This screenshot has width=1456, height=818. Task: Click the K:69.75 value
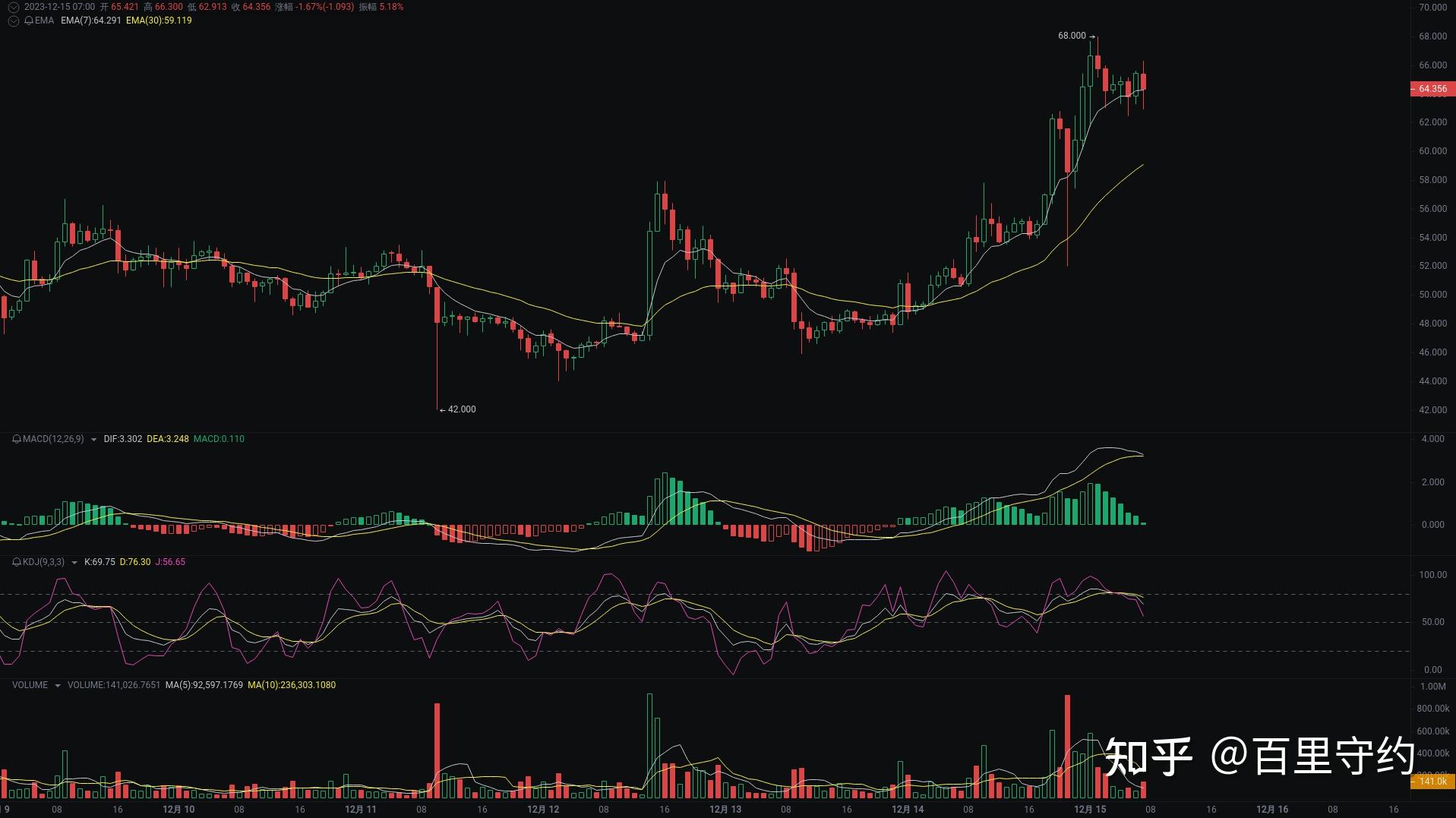click(x=99, y=562)
